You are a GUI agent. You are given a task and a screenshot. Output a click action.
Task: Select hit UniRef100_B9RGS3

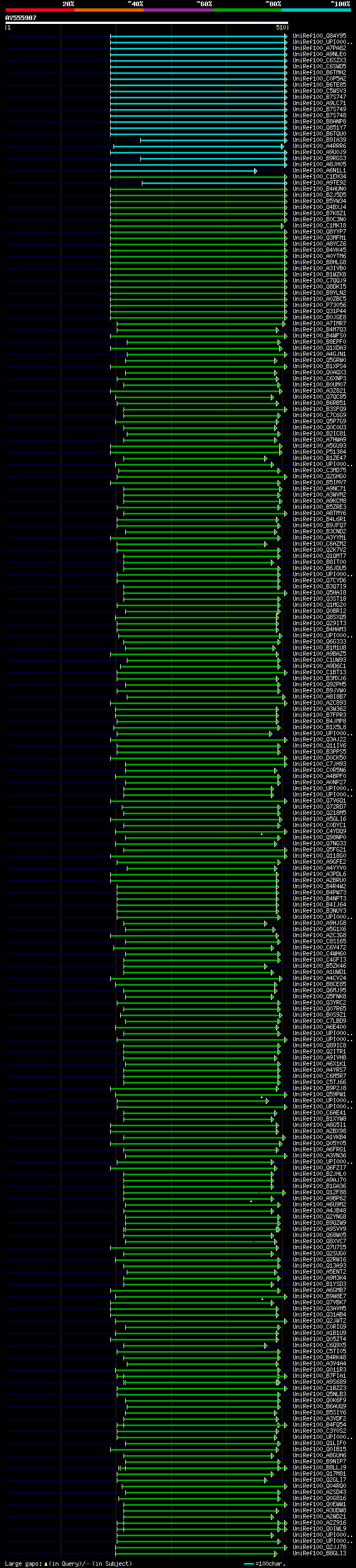pos(319,159)
